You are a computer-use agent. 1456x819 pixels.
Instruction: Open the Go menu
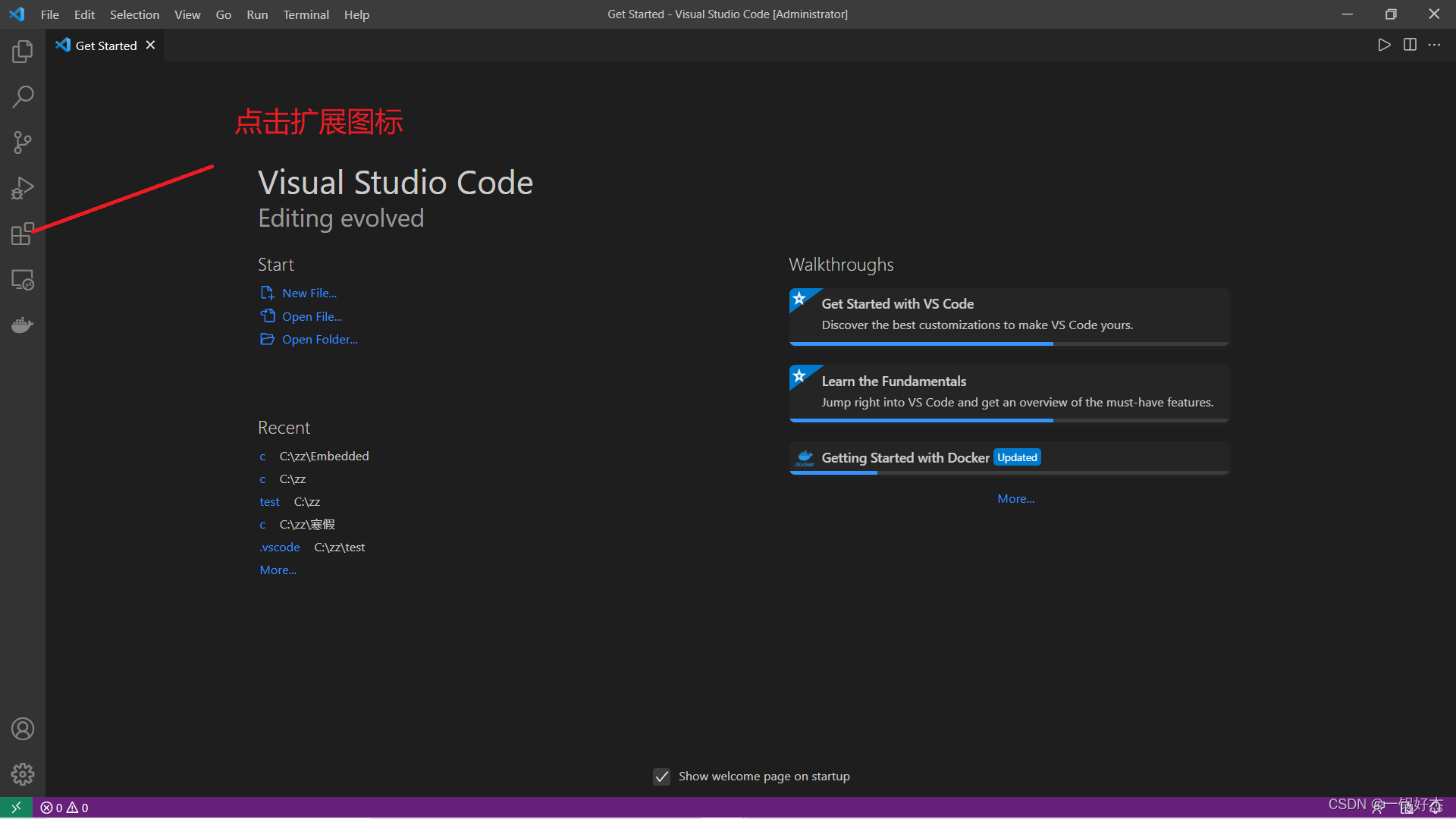223,14
